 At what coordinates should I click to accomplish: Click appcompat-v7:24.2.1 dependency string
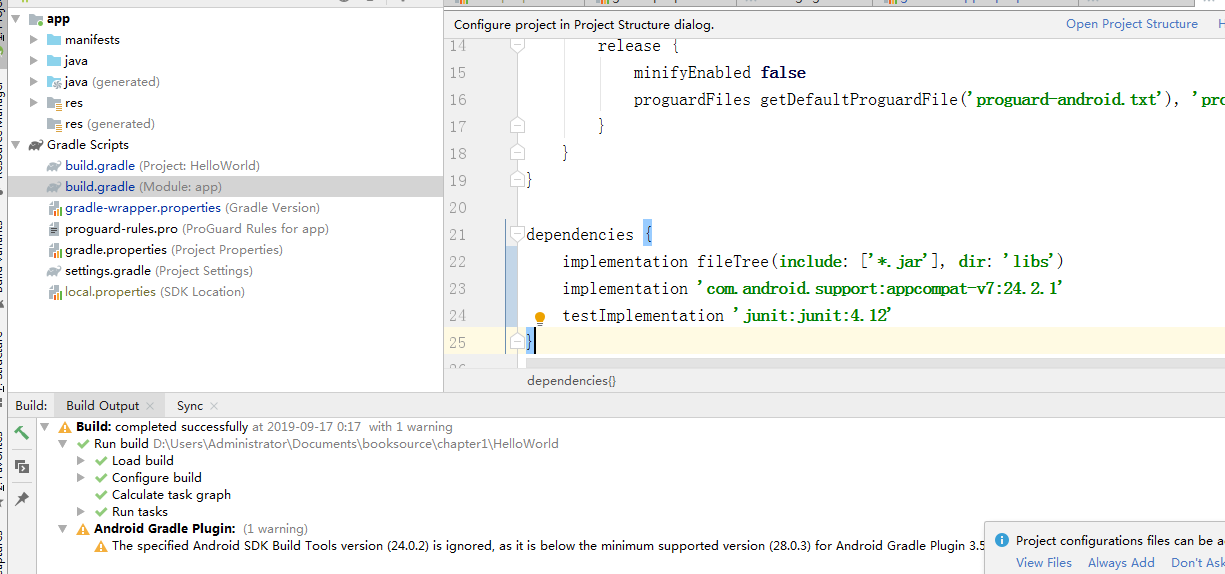879,289
